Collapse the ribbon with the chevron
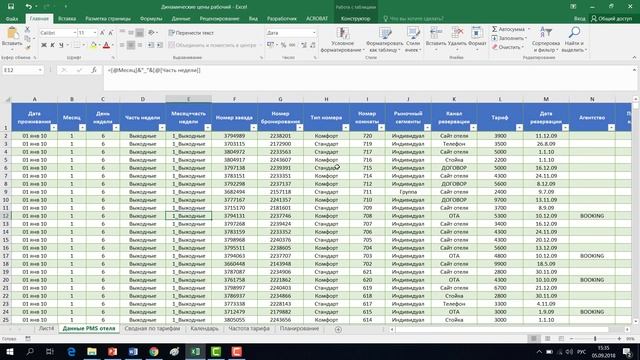Viewport: 640px width, 360px height. pyautogui.click(x=634, y=58)
